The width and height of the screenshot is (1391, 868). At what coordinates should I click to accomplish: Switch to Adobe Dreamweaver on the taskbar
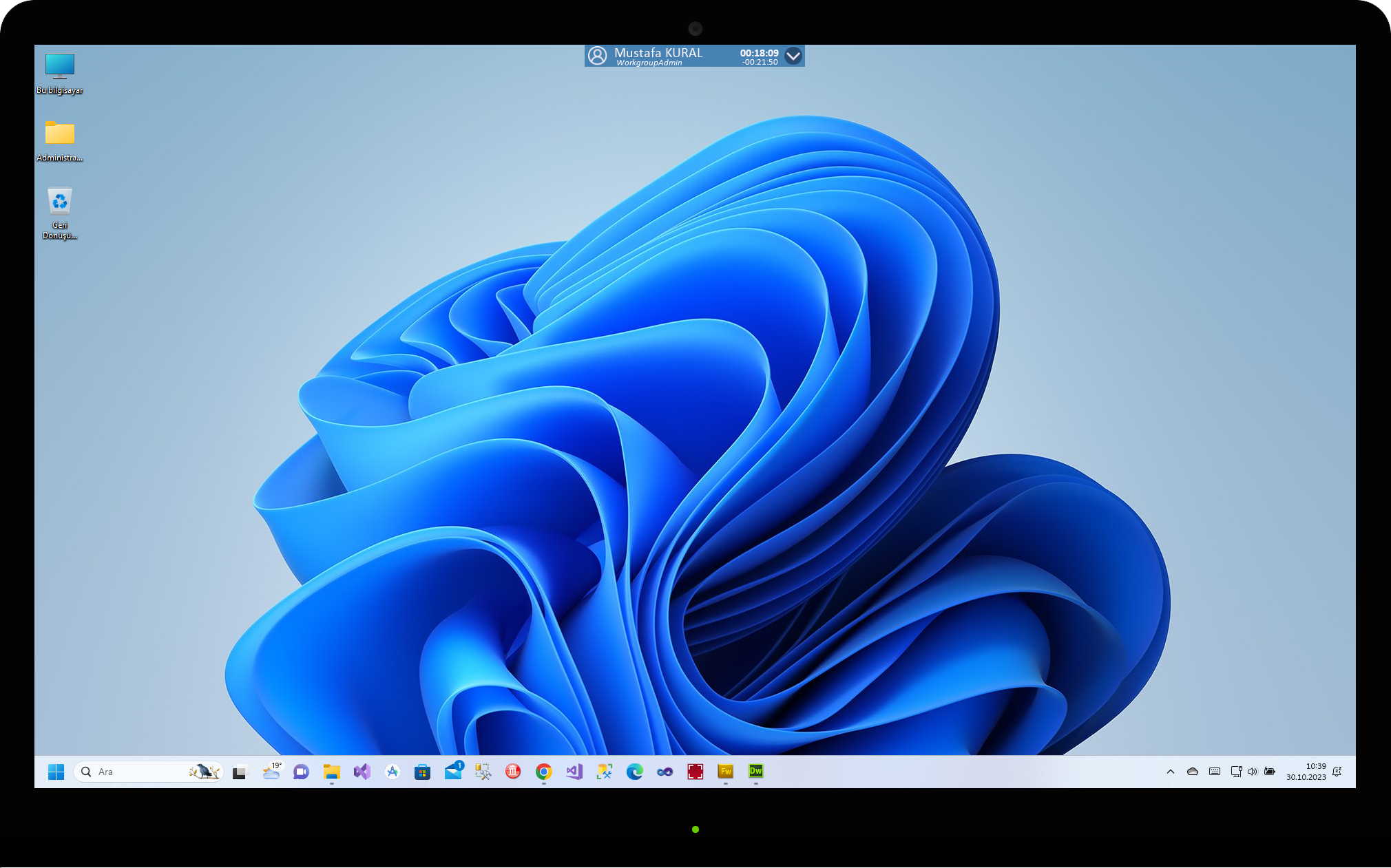tap(756, 772)
